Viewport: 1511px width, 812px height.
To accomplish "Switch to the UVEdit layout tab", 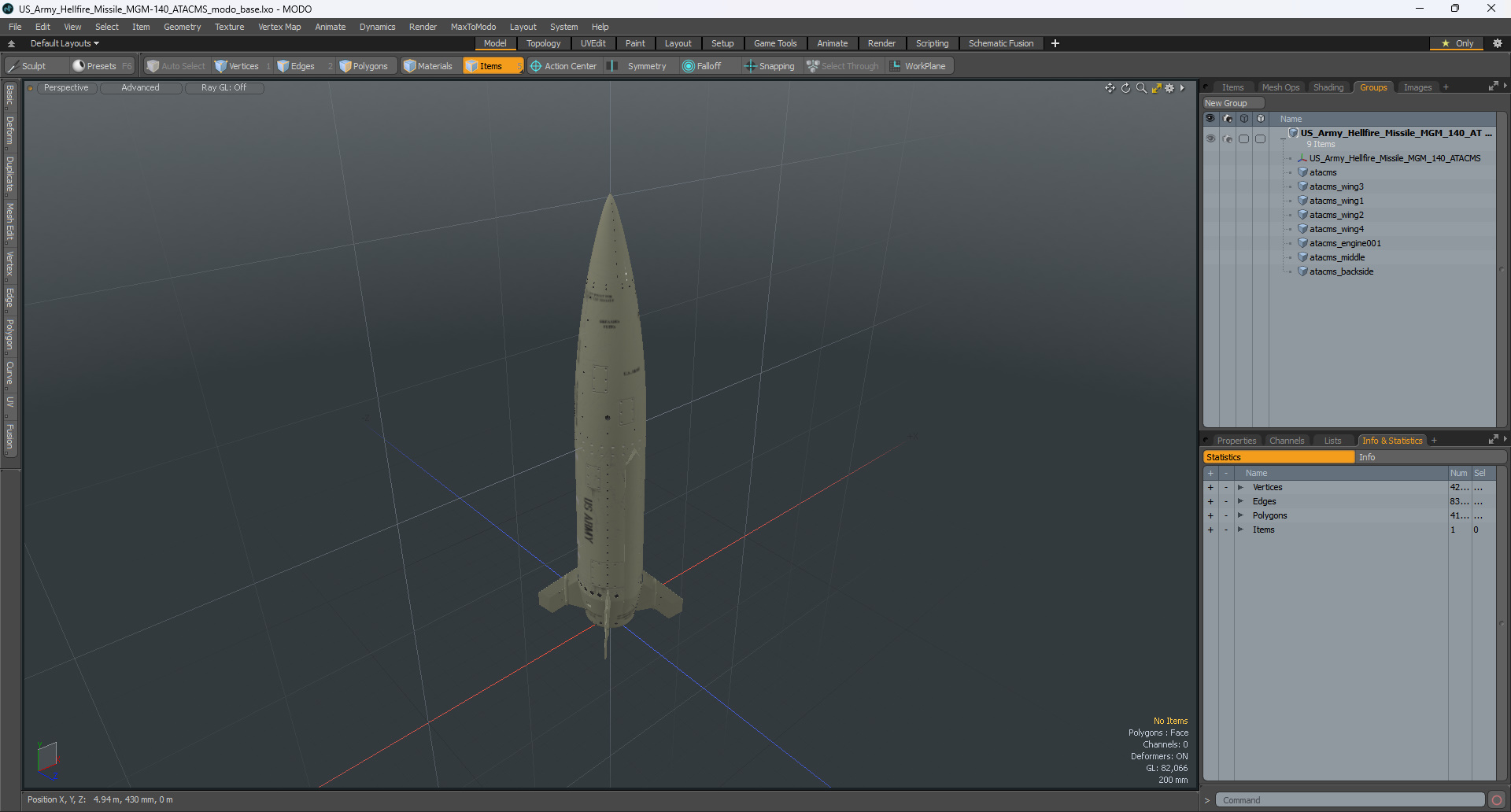I will [593, 43].
